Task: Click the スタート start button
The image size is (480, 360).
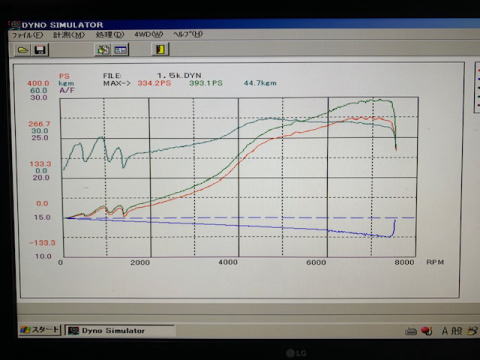Action: coord(40,330)
